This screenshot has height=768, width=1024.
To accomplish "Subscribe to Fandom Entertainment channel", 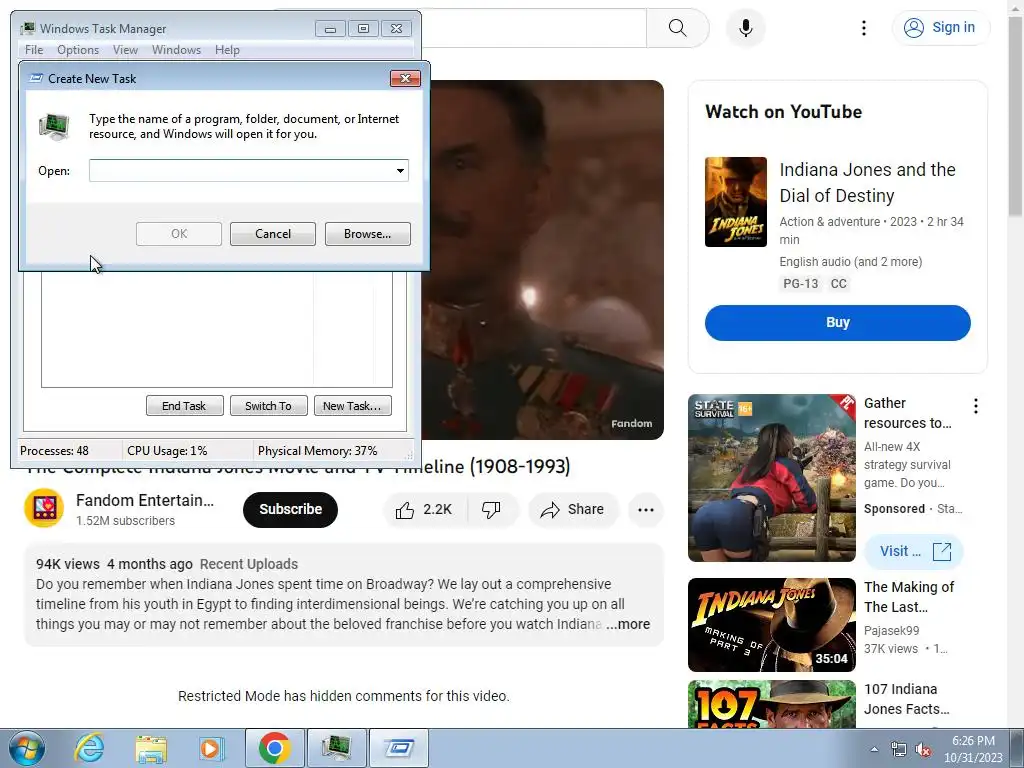I will point(290,509).
